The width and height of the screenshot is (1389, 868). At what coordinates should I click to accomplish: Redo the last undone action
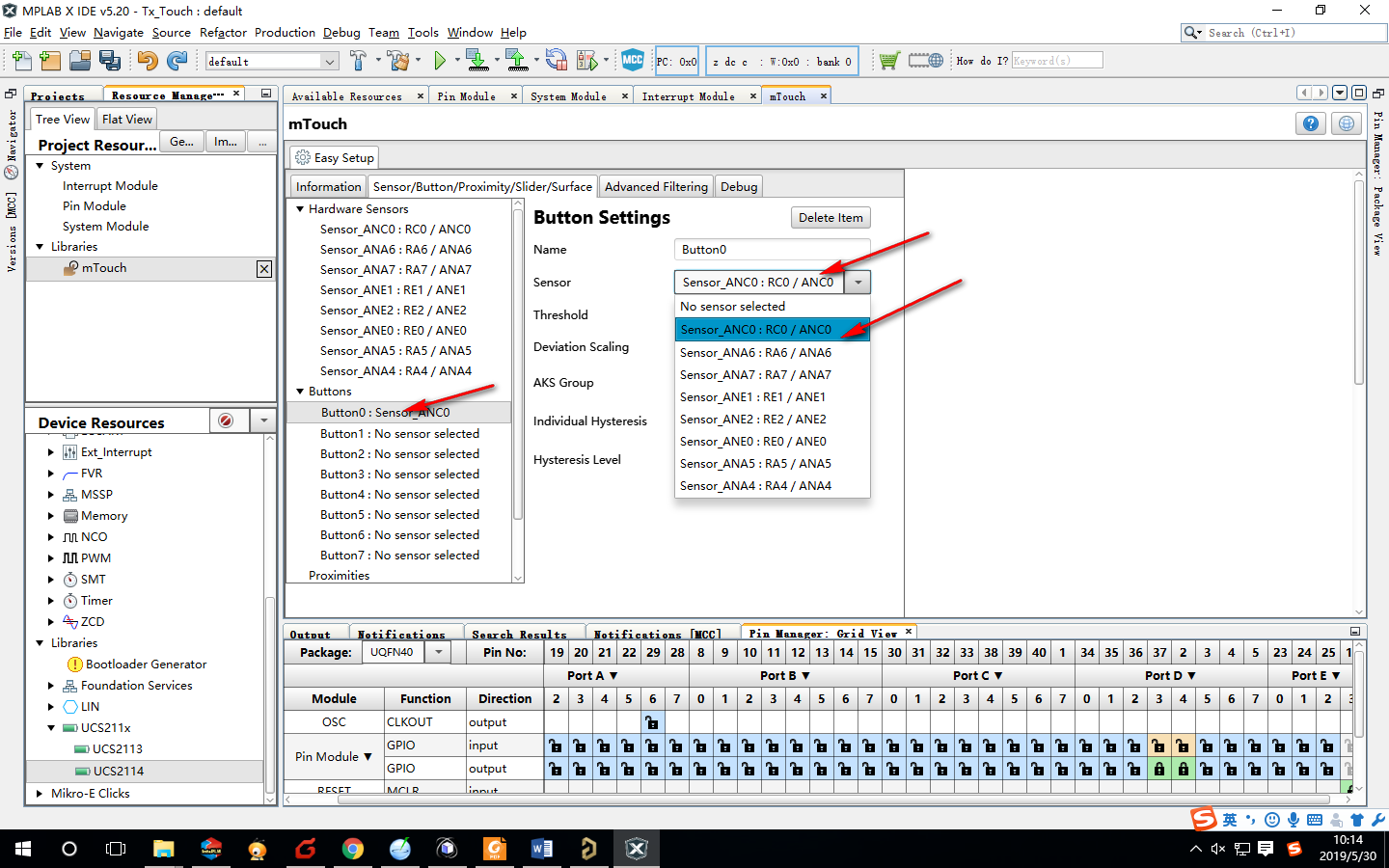(x=177, y=61)
